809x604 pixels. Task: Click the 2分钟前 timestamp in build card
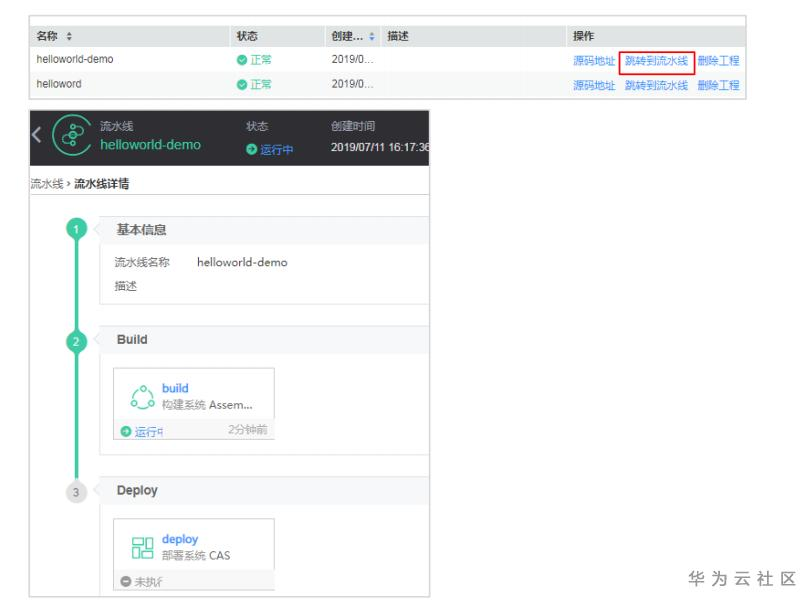pos(248,429)
